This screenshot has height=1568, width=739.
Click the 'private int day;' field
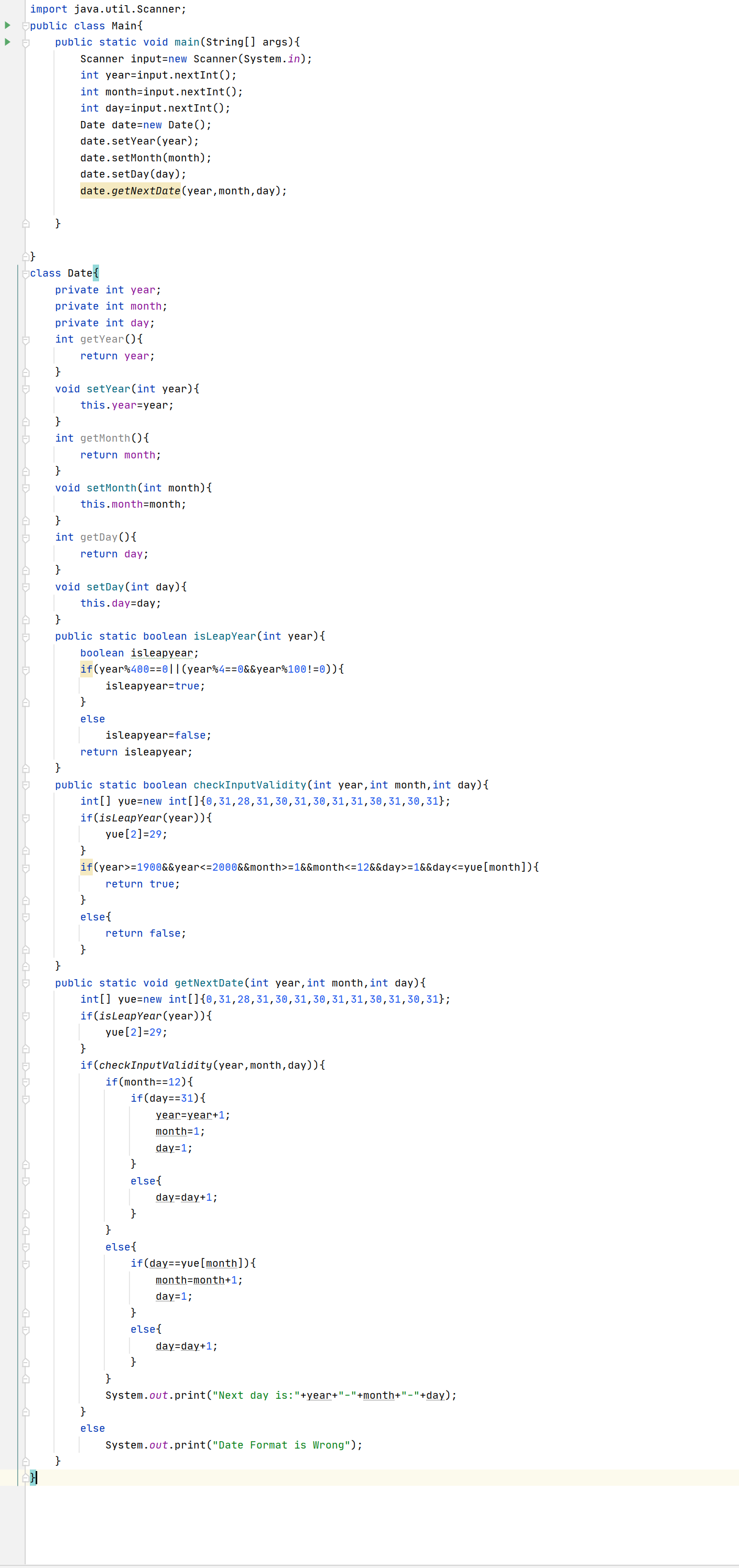pyautogui.click(x=105, y=323)
